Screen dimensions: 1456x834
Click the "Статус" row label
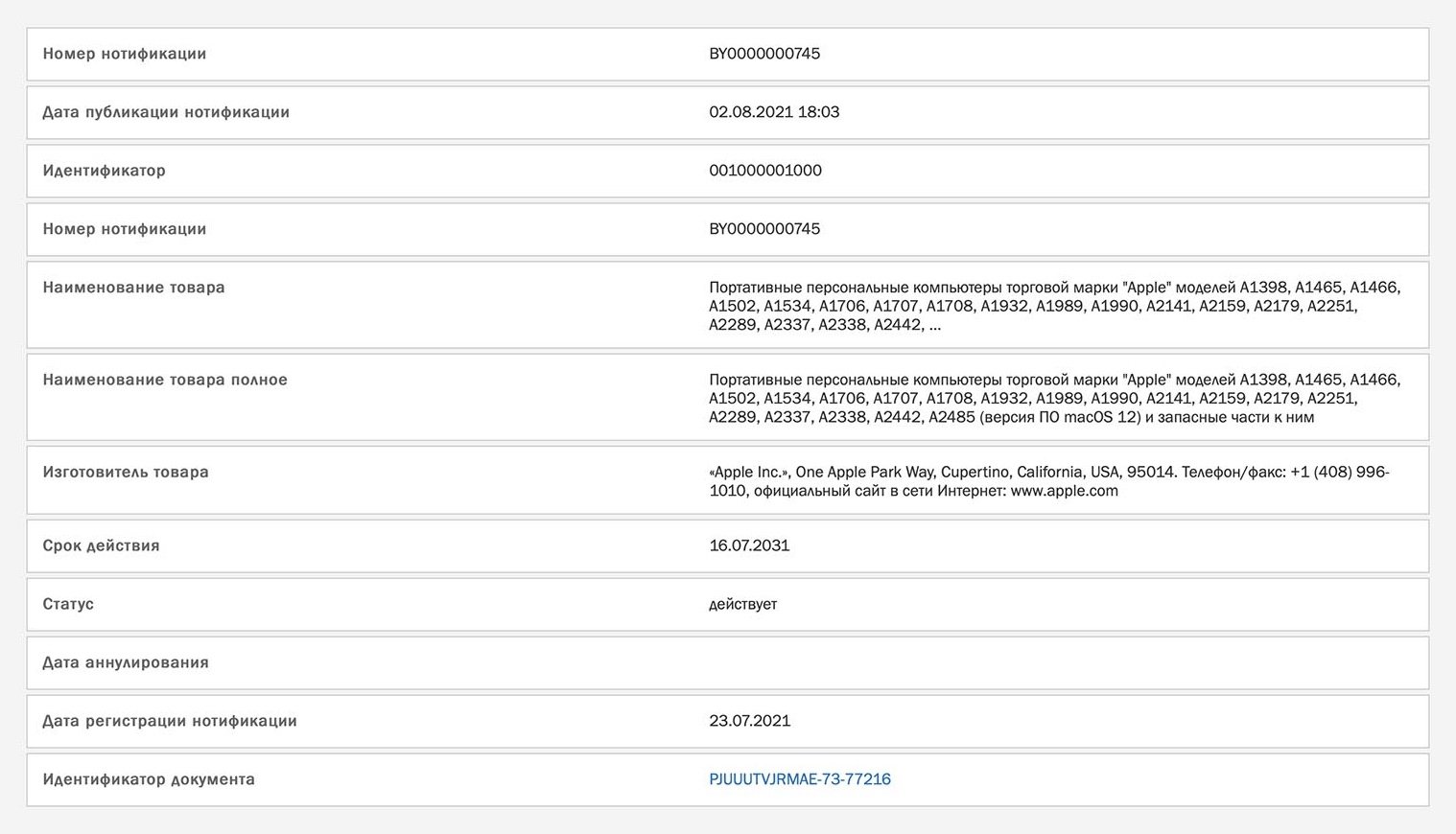68,604
